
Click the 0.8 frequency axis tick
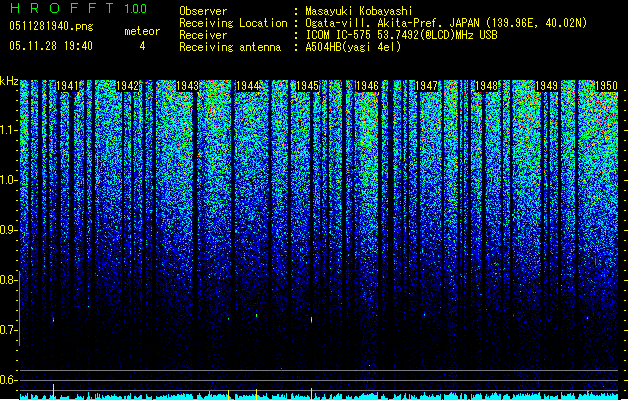[x=9, y=280]
